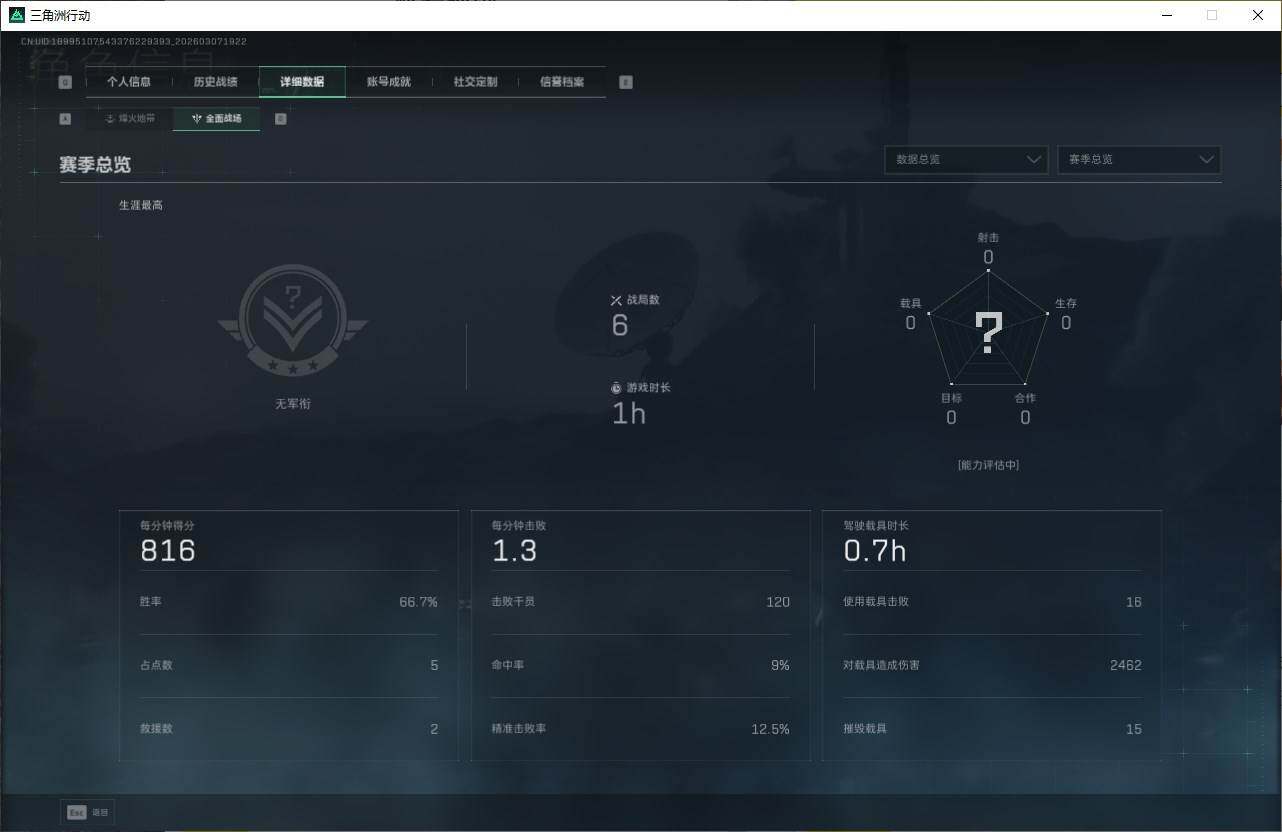1282x832 pixels.
Task: Open the 个人信息 tab
Action: [x=129, y=82]
